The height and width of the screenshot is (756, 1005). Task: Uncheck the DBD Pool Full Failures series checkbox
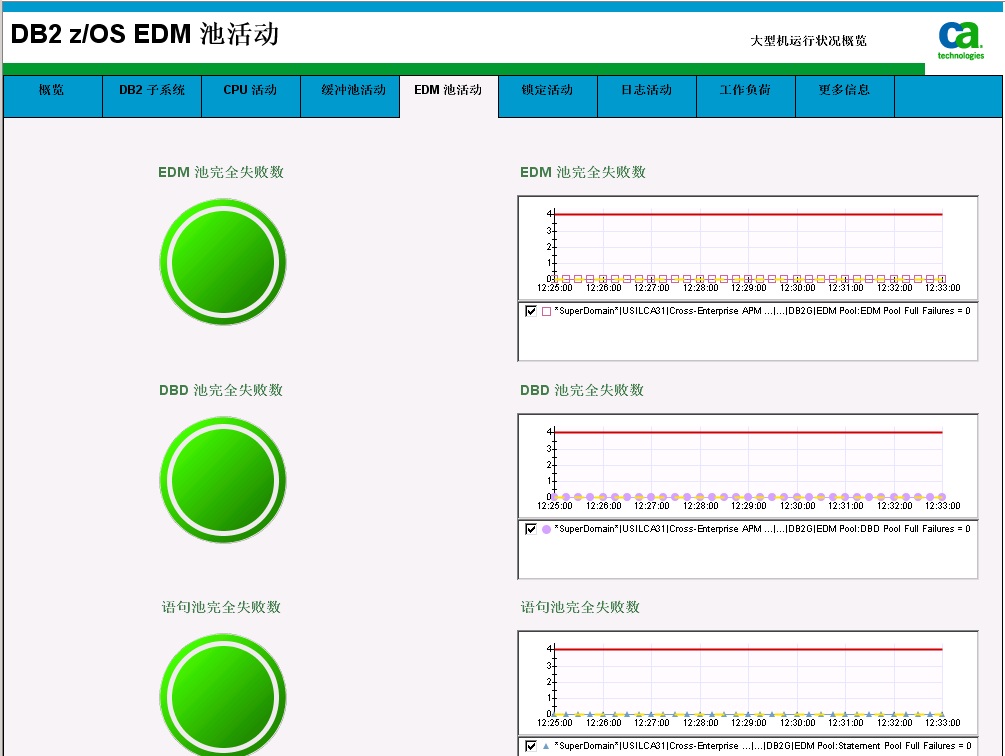(531, 529)
